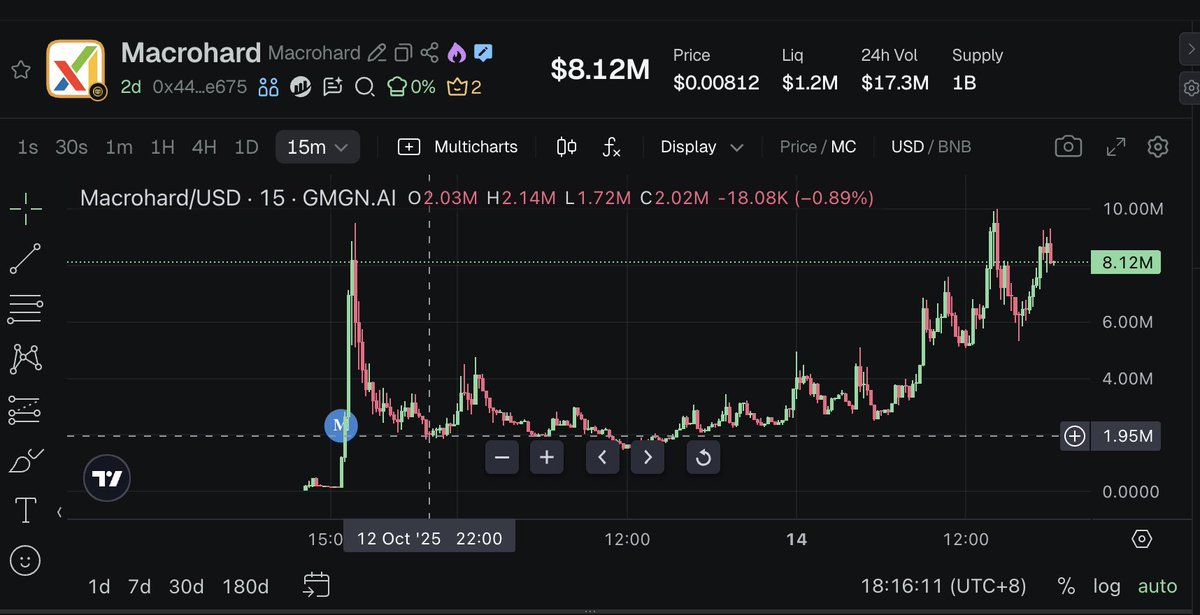Star Macrohard as a favorite
The height and width of the screenshot is (615, 1200).
(x=19, y=70)
